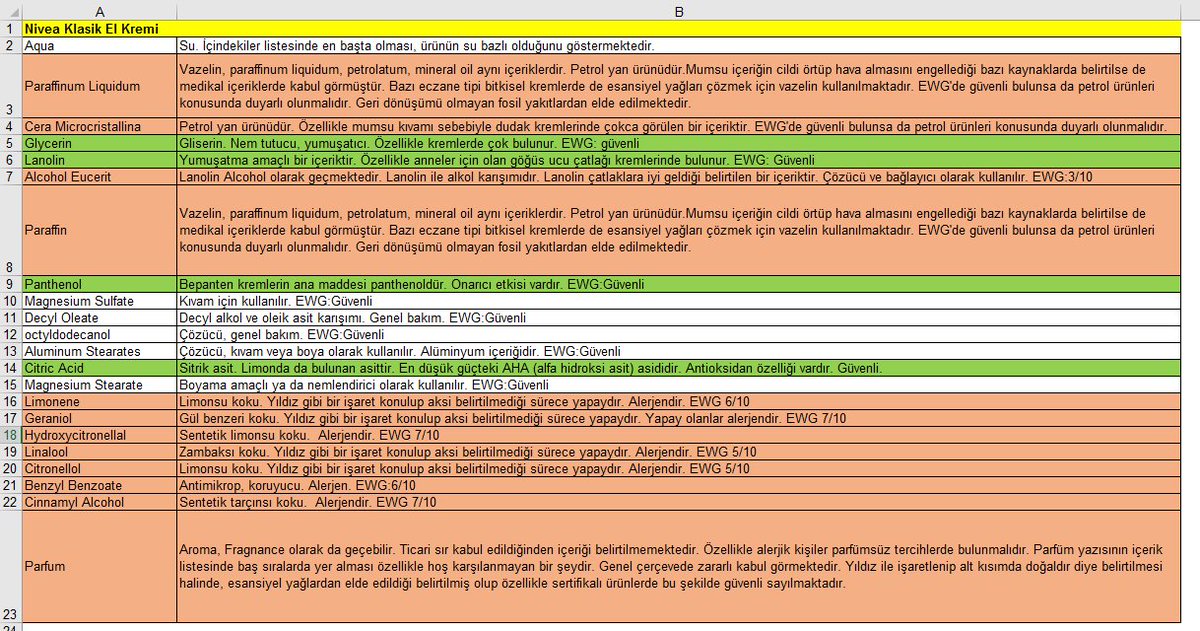The image size is (1200, 631).
Task: Select the 'Parfum' ingredient cell
Action: click(98, 566)
